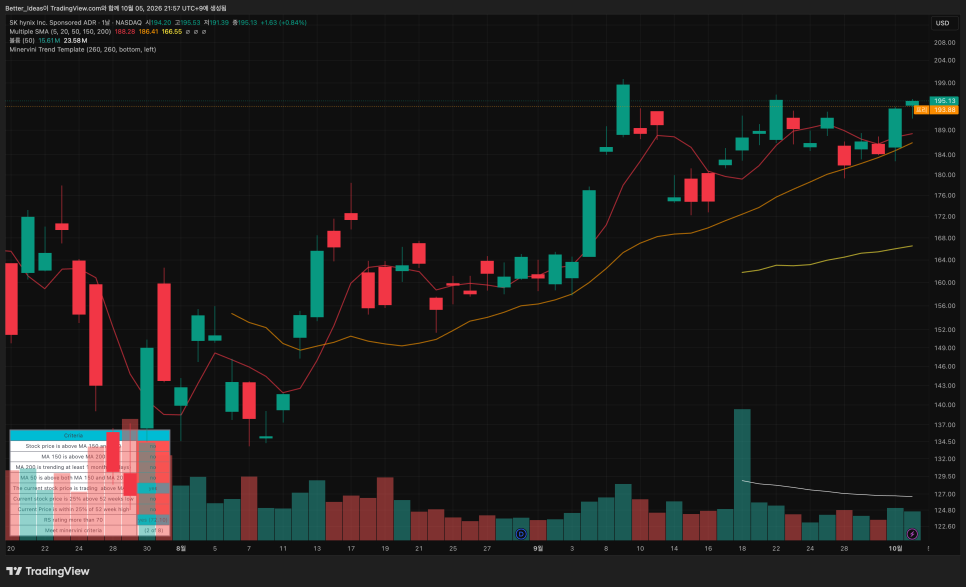Viewport: 966px width, 587px height.
Task: Open the USD currency selector
Action: point(943,23)
